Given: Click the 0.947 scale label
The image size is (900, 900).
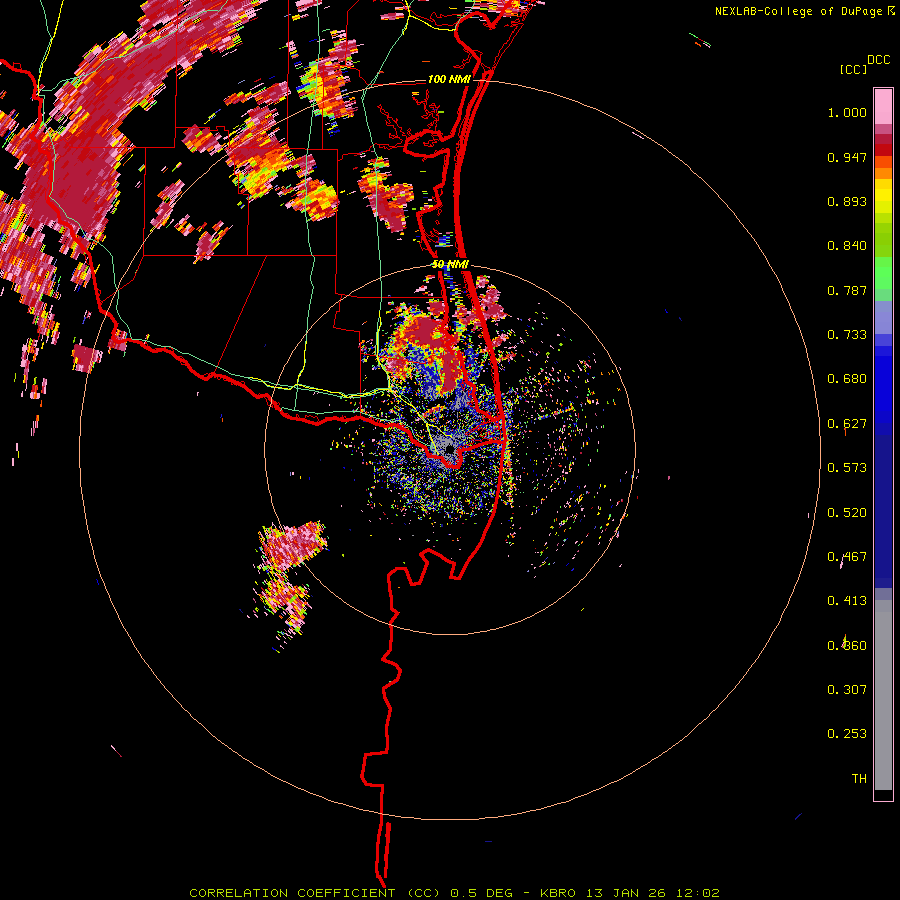Looking at the screenshot, I should click(x=847, y=157).
